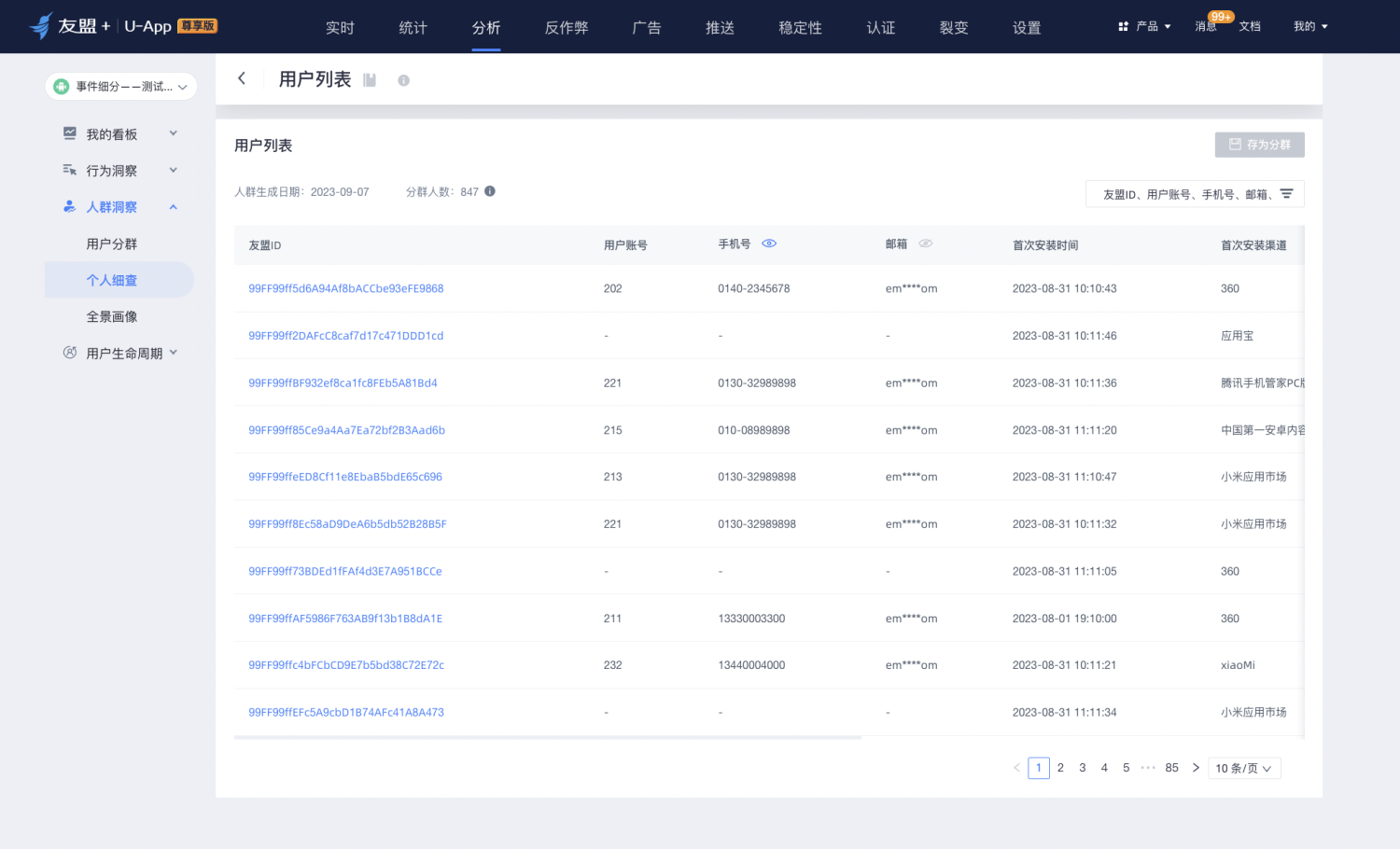Open the 推送 top tab

coord(720,28)
